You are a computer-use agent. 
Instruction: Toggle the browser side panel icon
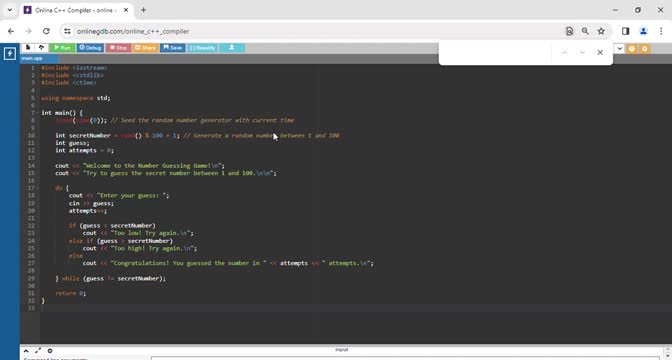[x=625, y=31]
